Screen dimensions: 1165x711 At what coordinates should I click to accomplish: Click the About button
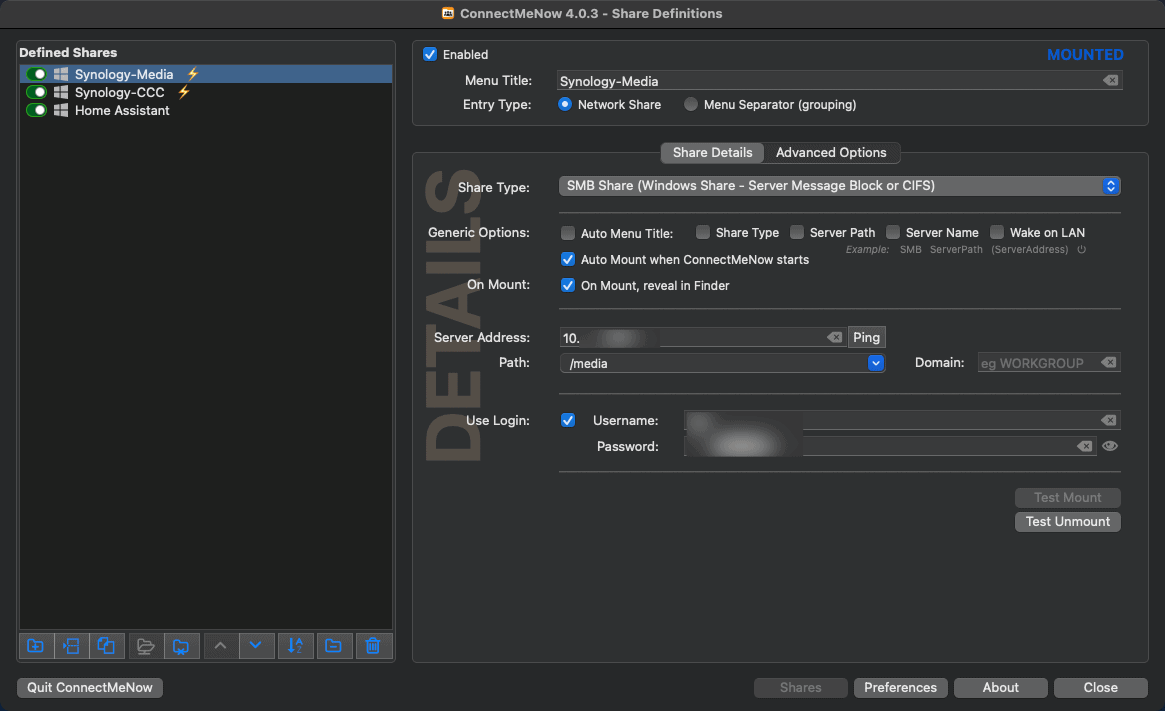(1001, 687)
